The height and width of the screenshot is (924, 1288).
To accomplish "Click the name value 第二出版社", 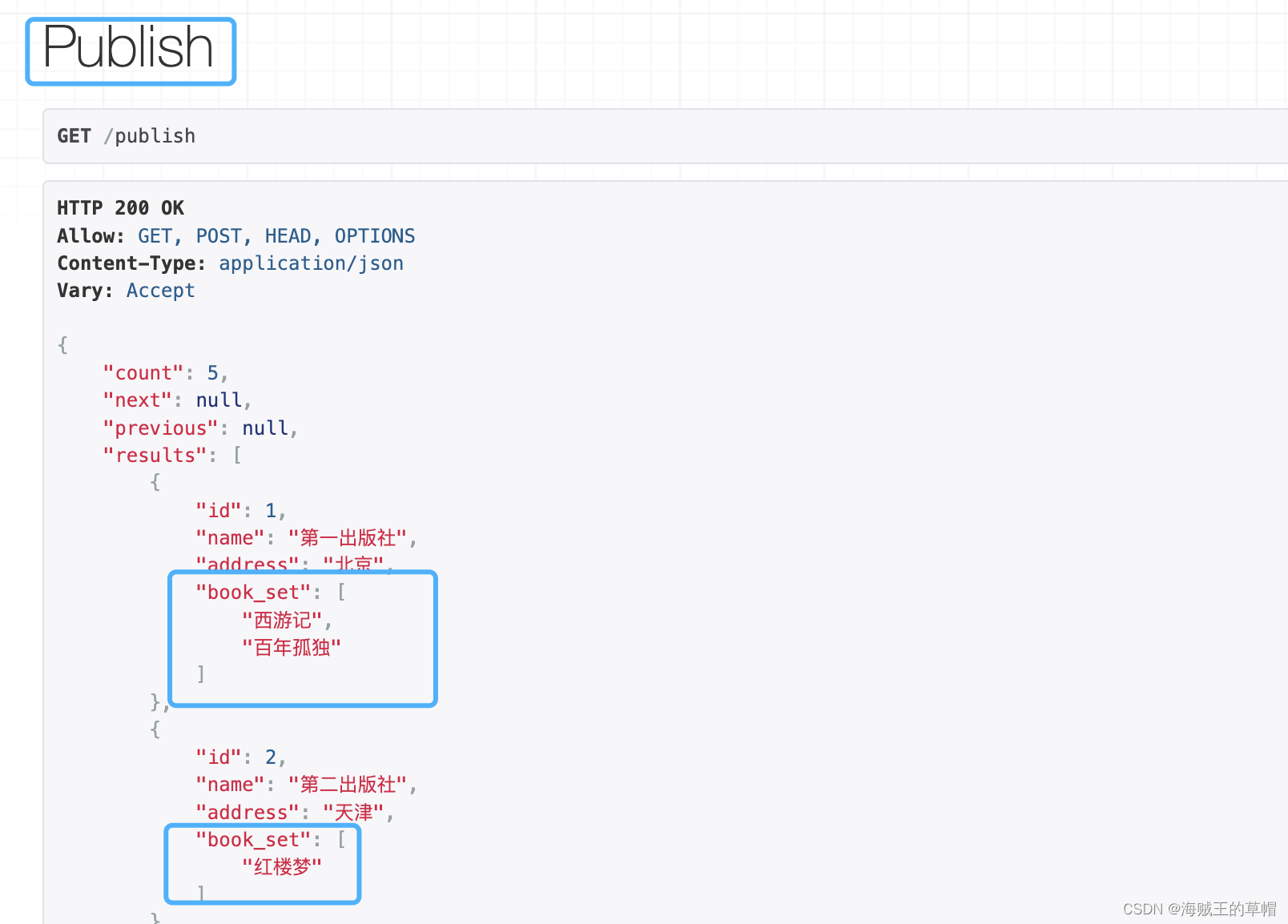I will coord(348,785).
